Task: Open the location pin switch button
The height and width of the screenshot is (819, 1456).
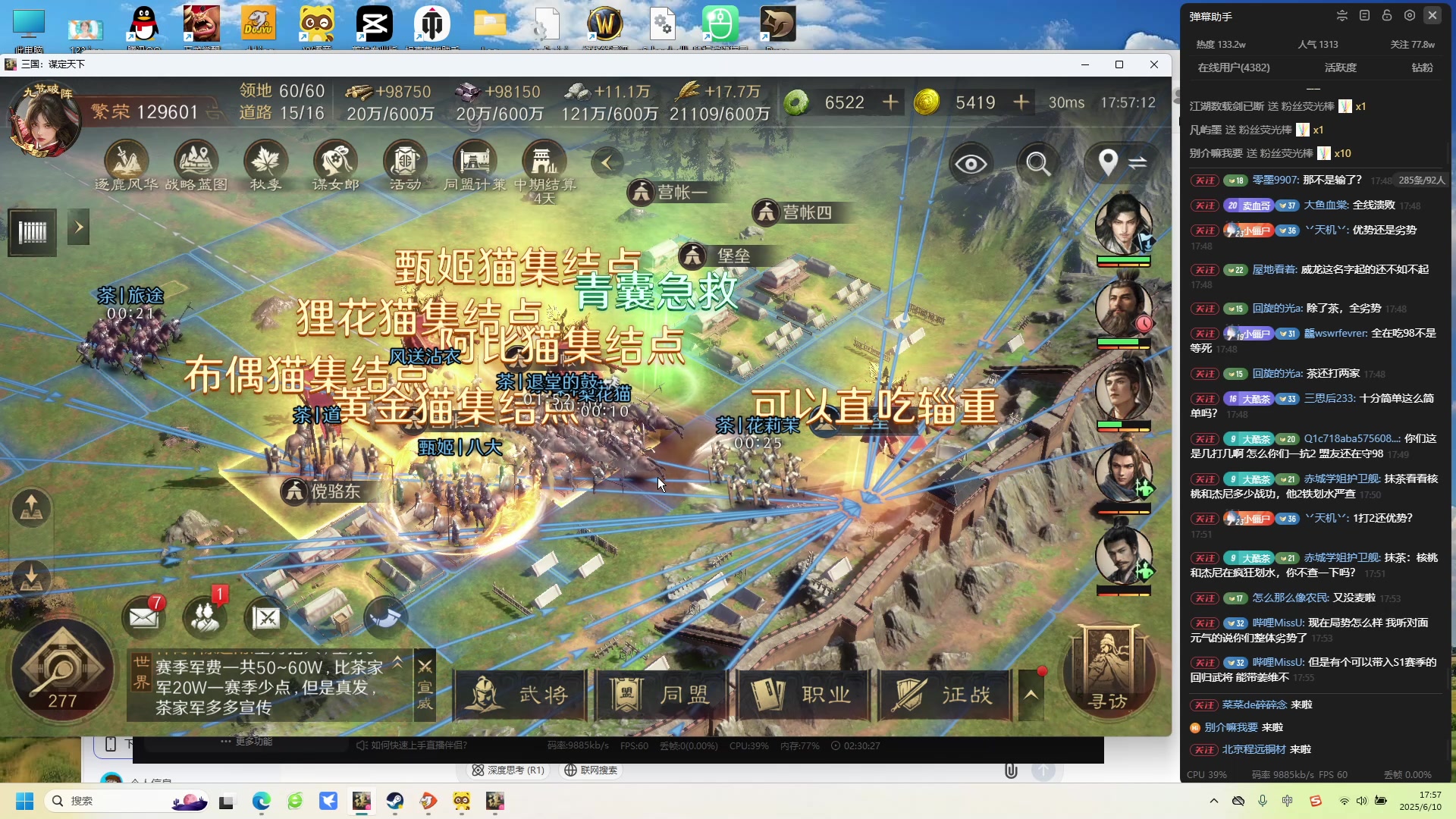Action: 1122,162
